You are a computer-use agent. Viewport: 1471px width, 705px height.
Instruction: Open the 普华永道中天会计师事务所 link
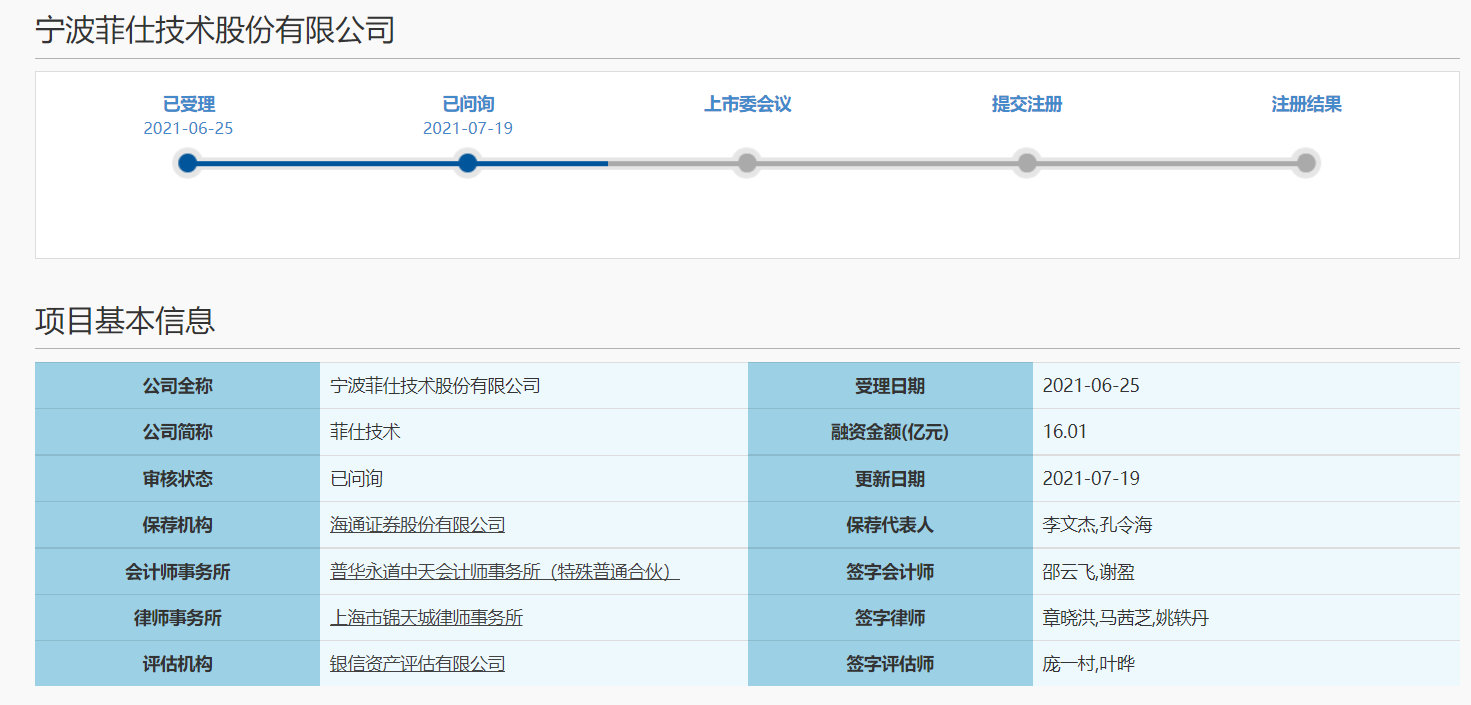pos(504,572)
